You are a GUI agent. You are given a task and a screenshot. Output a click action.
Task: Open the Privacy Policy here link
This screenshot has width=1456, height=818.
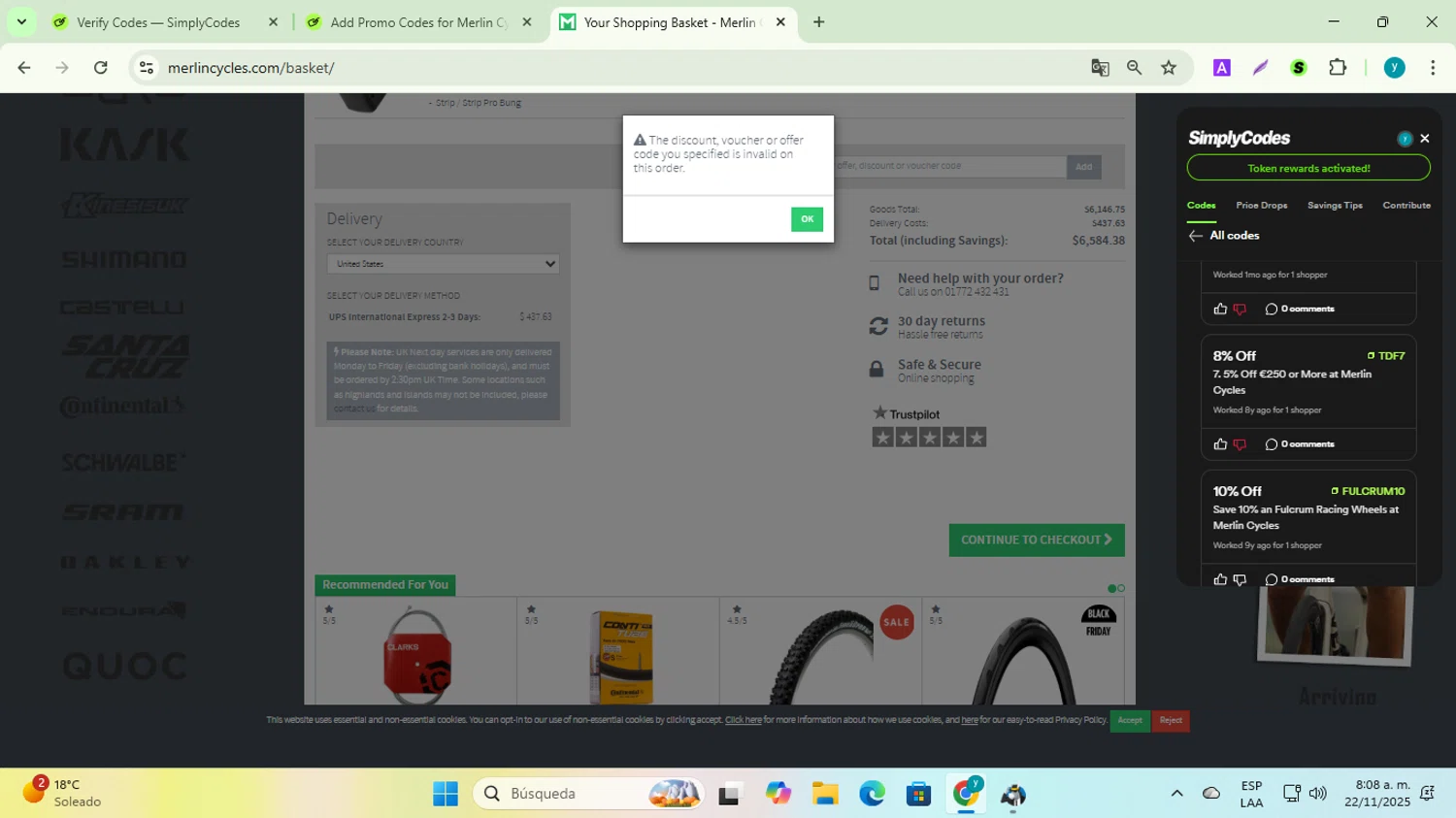point(970,720)
